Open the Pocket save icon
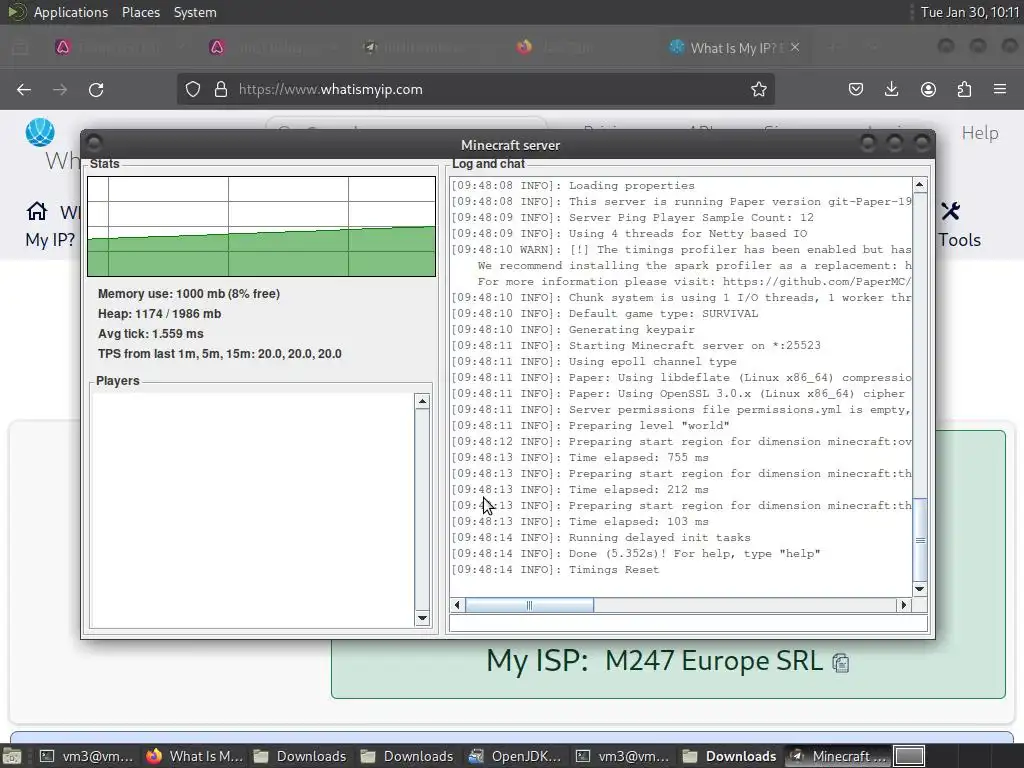 856,89
